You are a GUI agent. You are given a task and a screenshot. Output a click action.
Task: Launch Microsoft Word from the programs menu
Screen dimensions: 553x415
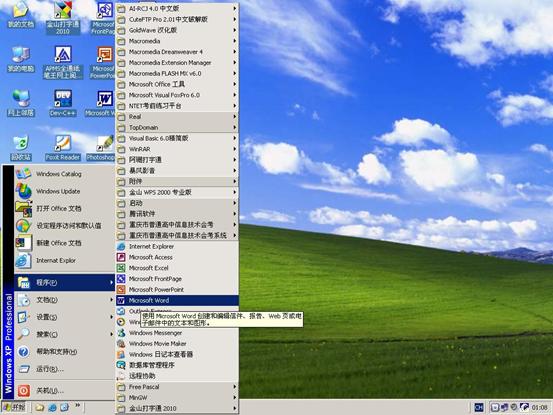(x=177, y=300)
